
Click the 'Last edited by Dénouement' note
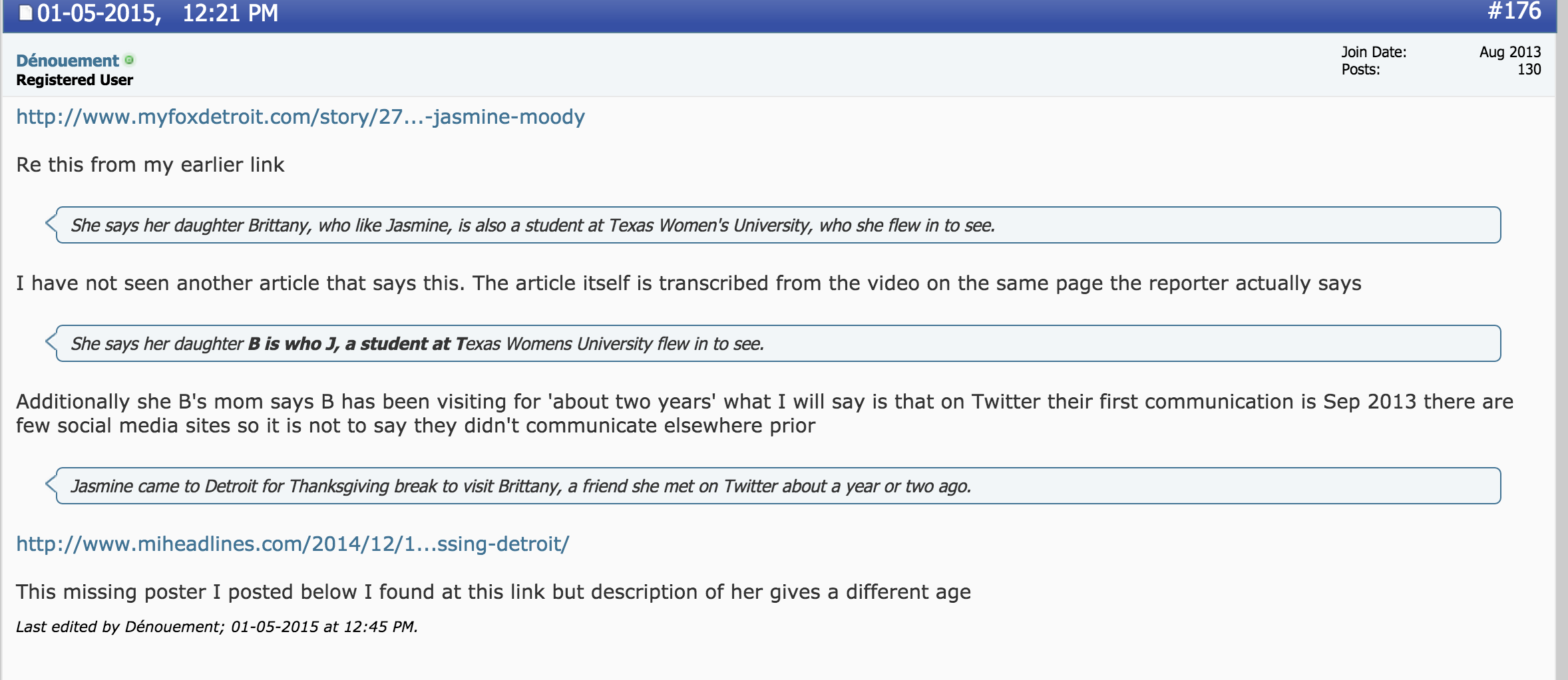coord(216,627)
